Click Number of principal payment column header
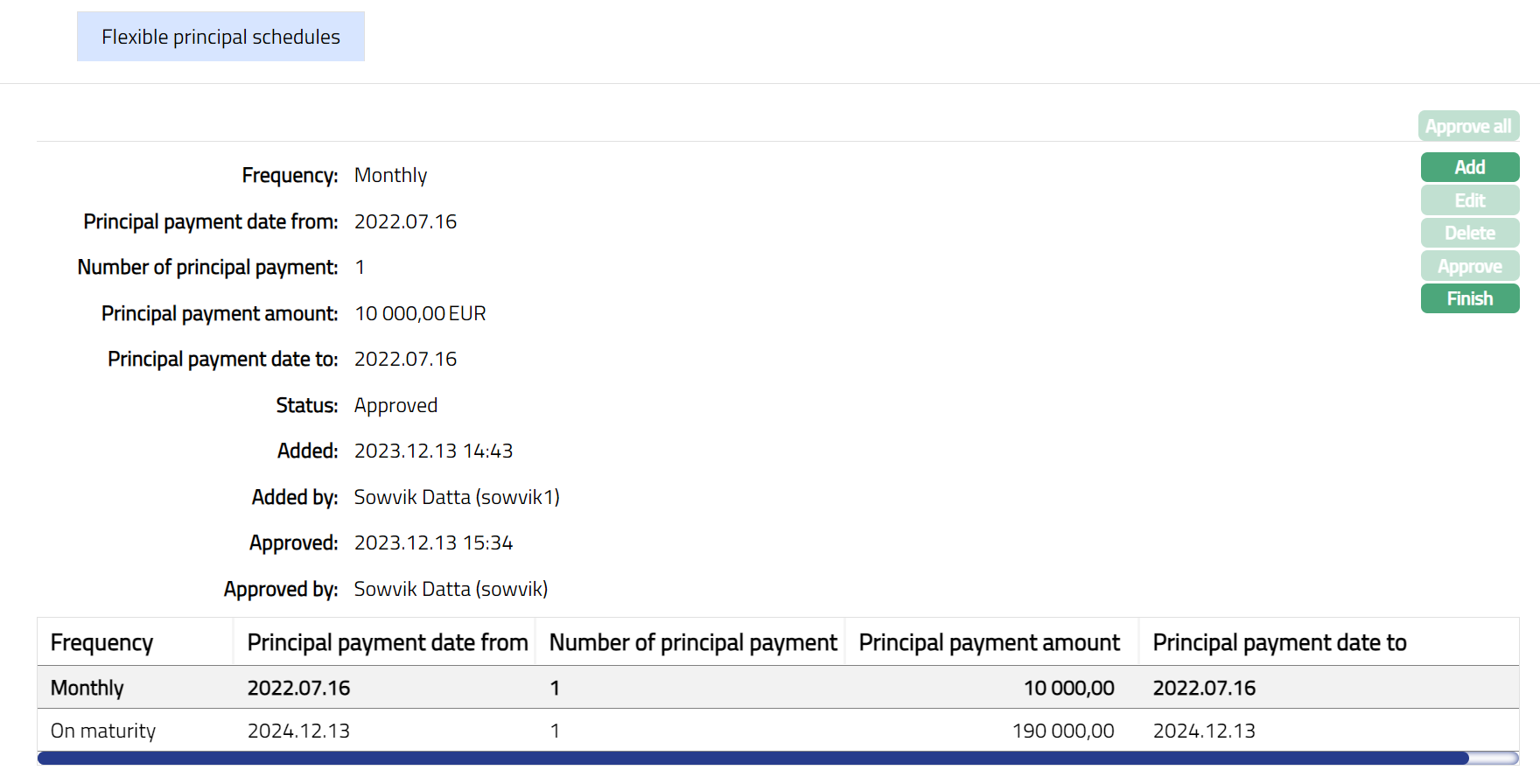The image size is (1540, 784). point(692,642)
